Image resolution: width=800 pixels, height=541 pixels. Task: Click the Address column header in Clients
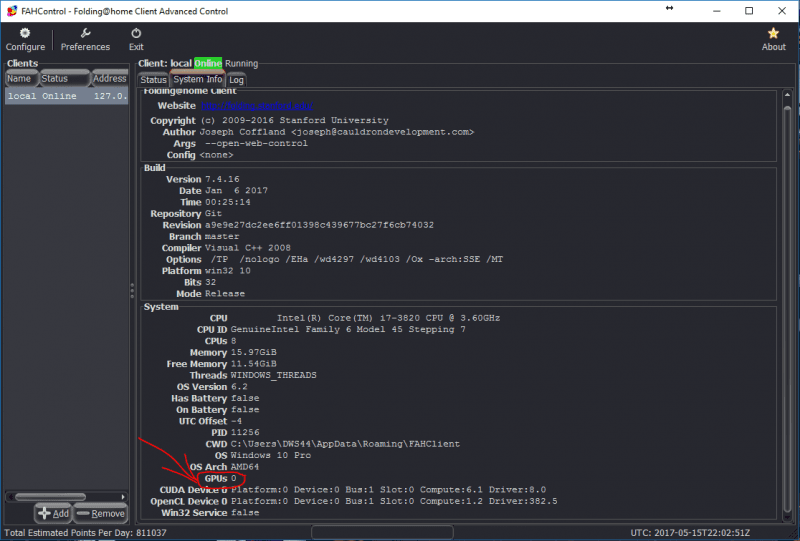109,79
